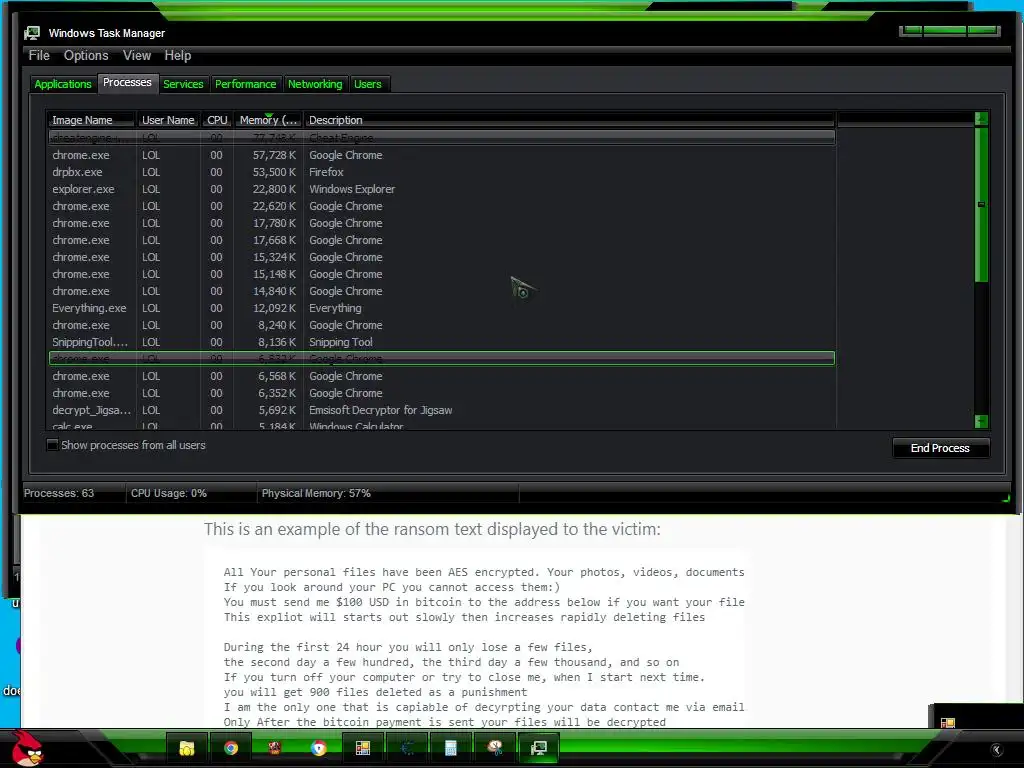
Task: Open the Options menu
Action: 86,56
